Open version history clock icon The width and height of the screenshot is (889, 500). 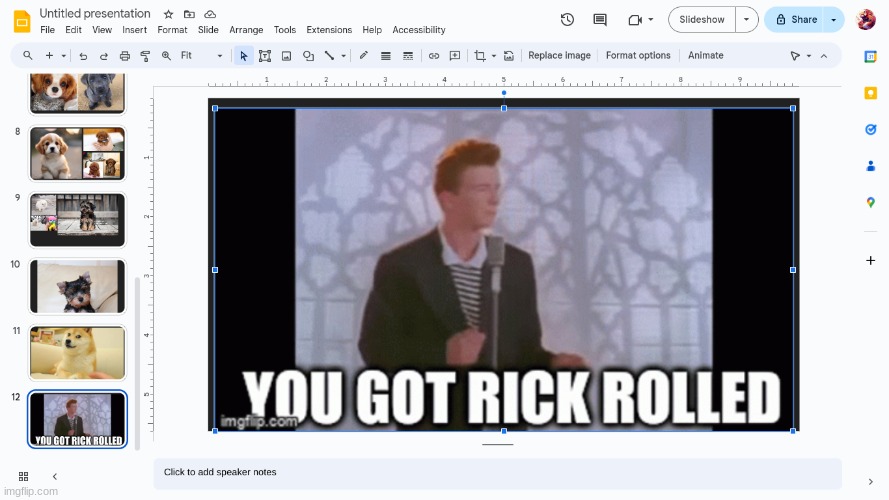click(567, 20)
